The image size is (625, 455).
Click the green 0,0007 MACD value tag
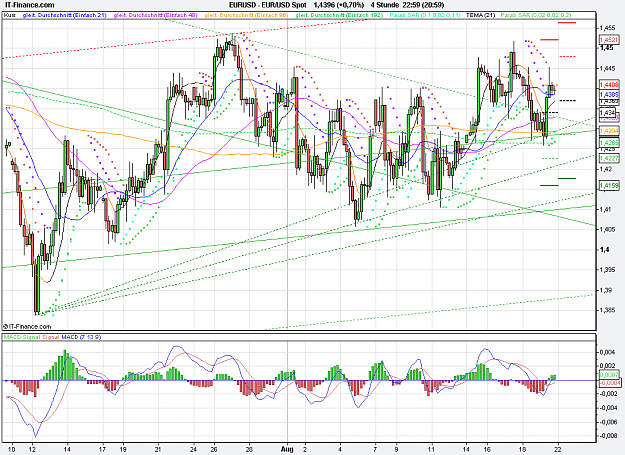609,375
